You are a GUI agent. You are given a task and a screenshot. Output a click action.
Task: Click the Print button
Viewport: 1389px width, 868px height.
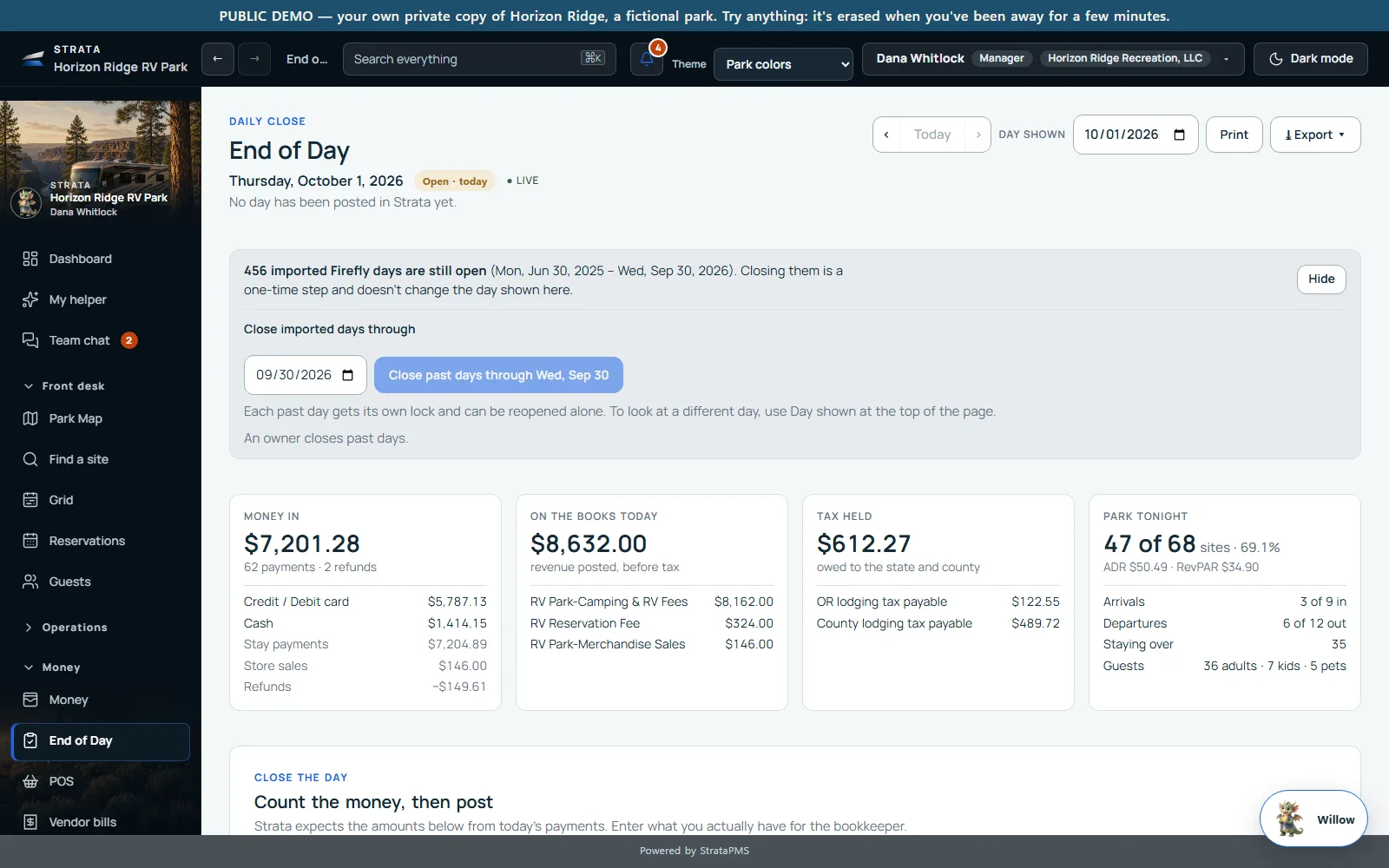click(1234, 135)
